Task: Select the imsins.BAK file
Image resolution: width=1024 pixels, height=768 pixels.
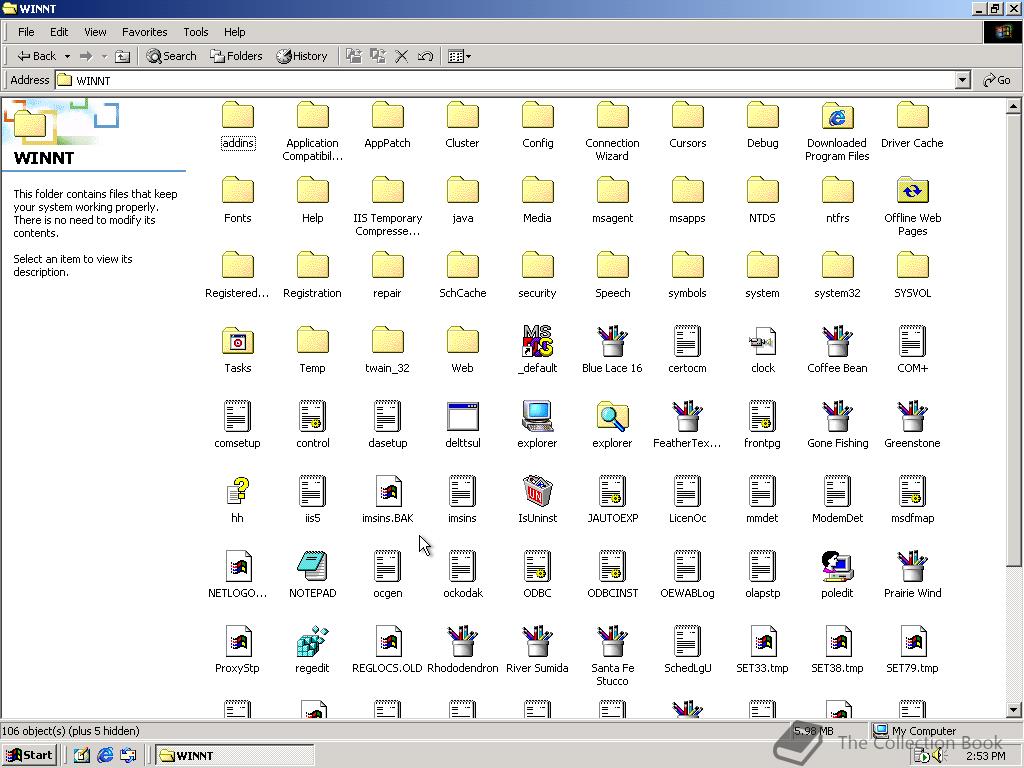Action: pyautogui.click(x=388, y=500)
